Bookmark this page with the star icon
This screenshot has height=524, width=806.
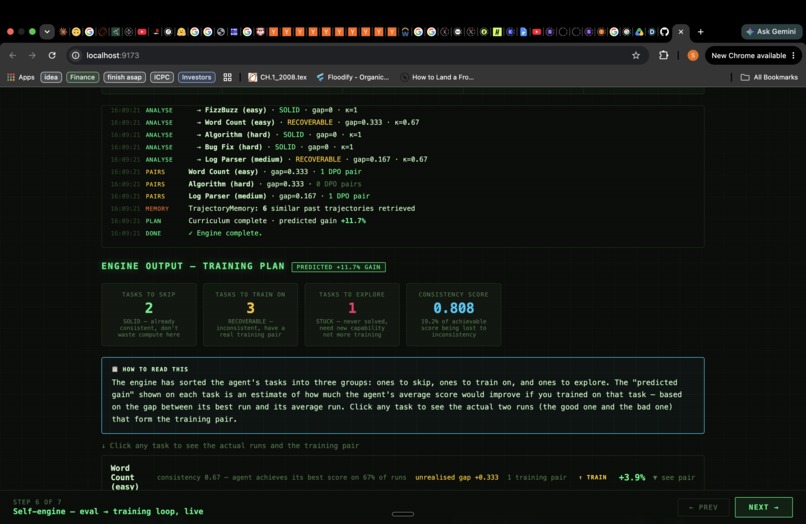coord(636,55)
